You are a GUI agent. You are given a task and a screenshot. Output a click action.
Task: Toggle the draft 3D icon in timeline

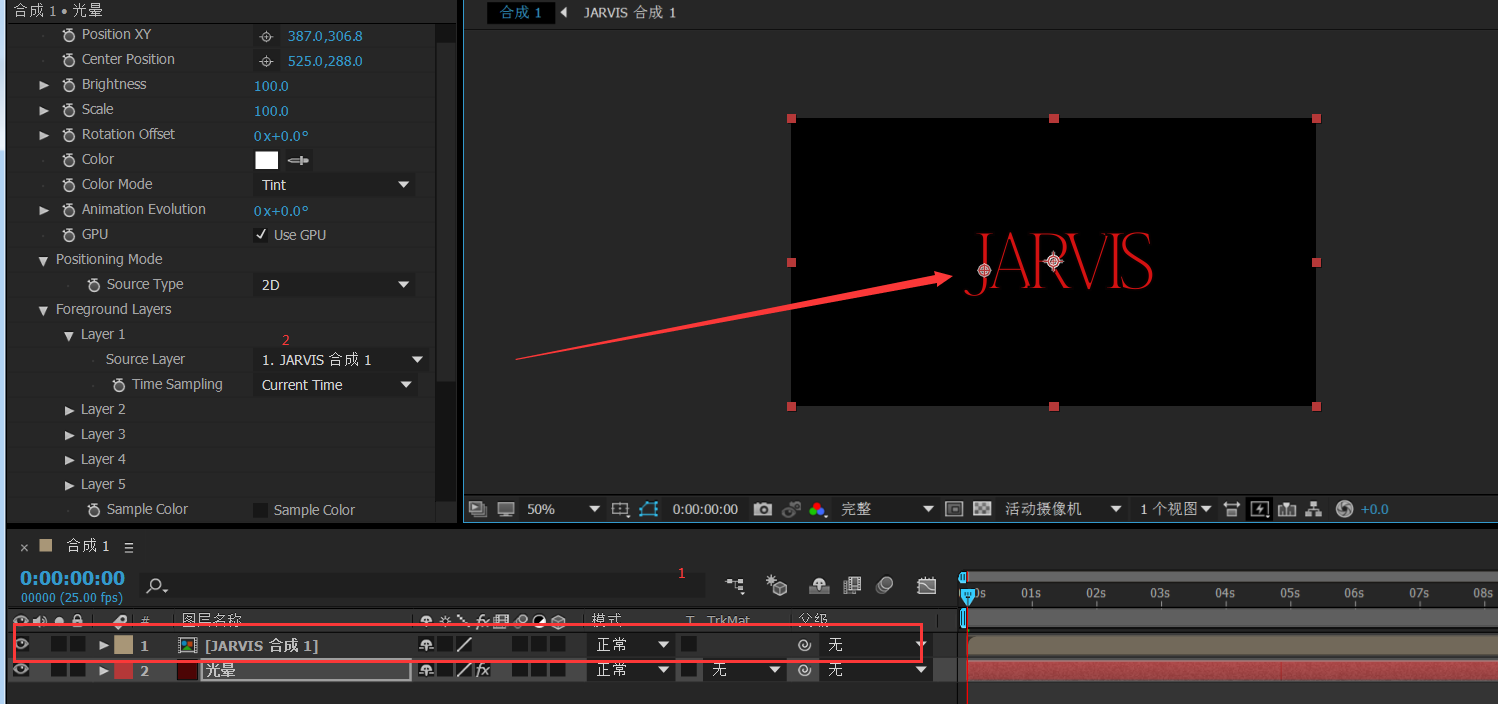(x=777, y=585)
